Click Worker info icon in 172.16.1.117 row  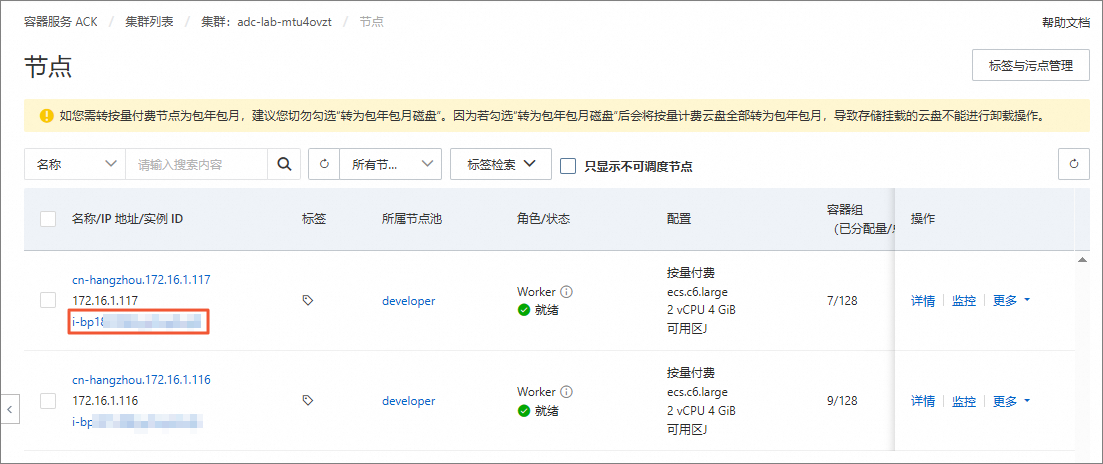click(x=566, y=291)
